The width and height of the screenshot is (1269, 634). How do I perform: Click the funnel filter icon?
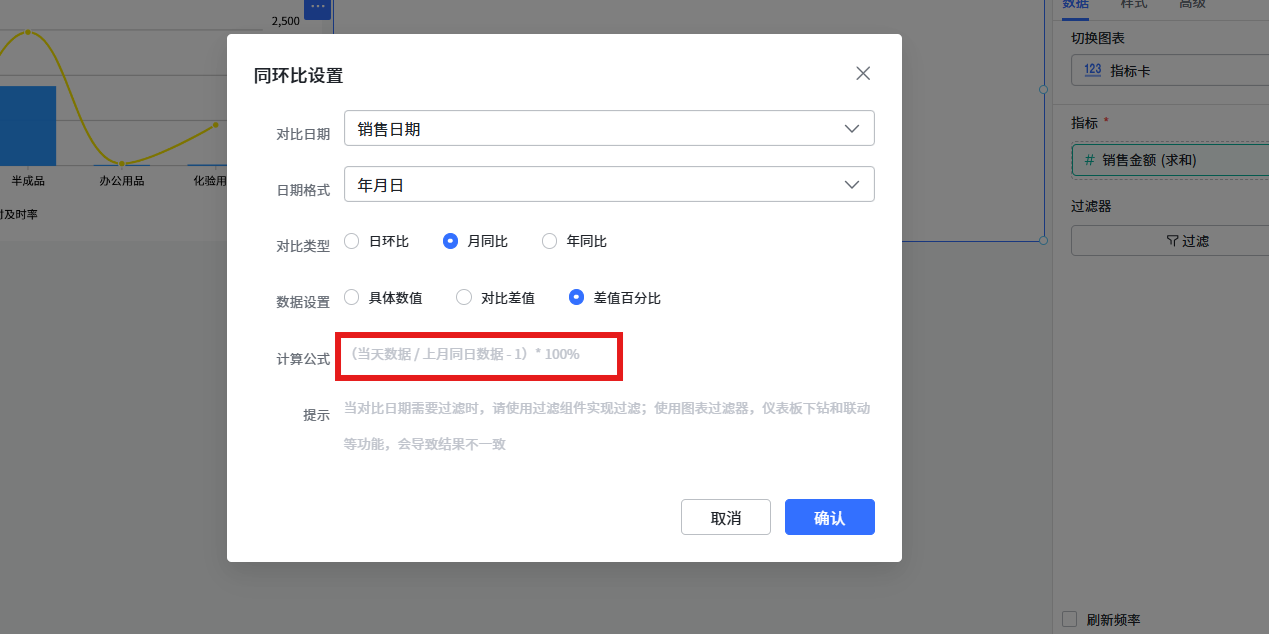tap(1172, 241)
